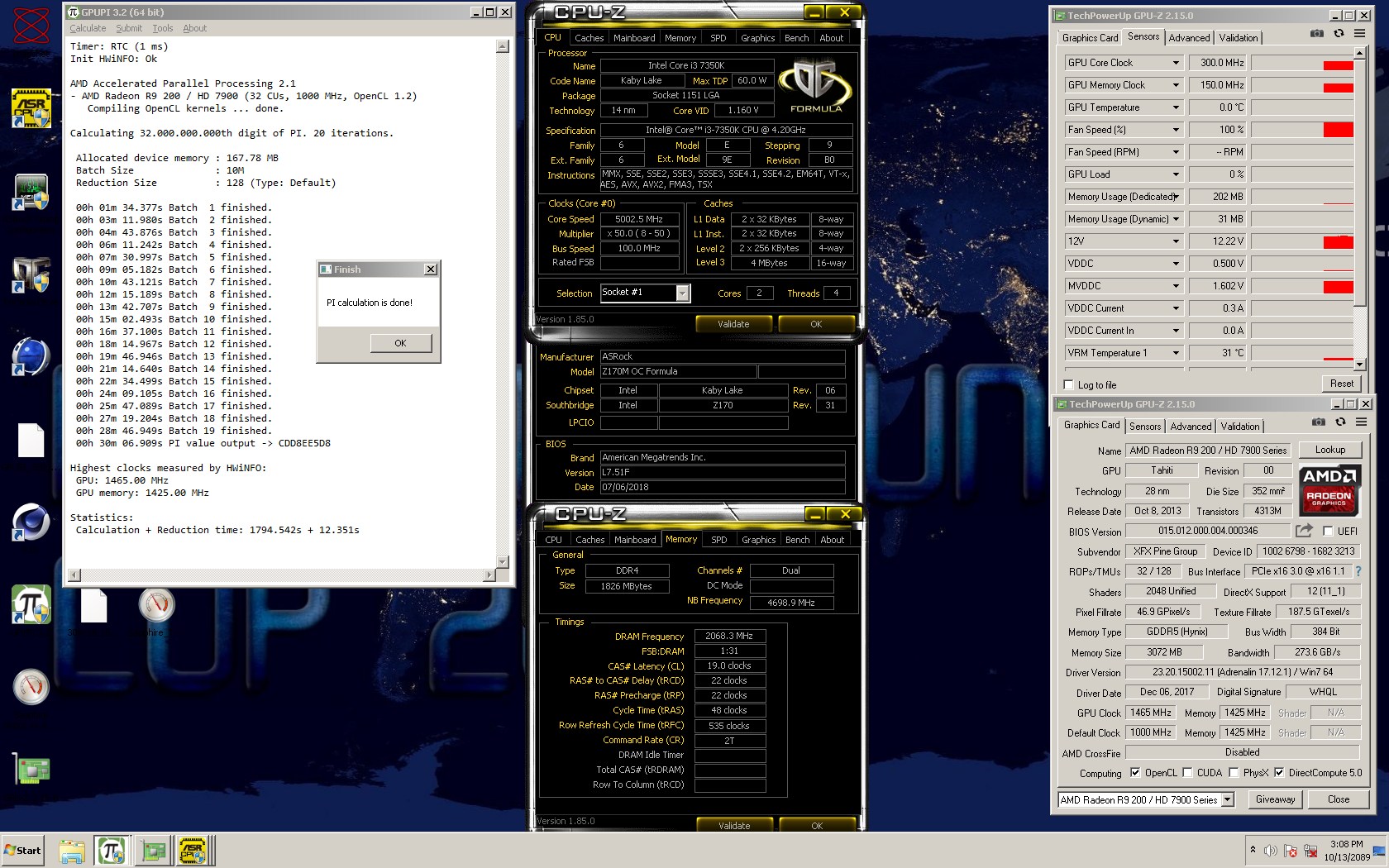Image resolution: width=1389 pixels, height=868 pixels.
Task: Click the Windows Start button
Action: pos(22,851)
